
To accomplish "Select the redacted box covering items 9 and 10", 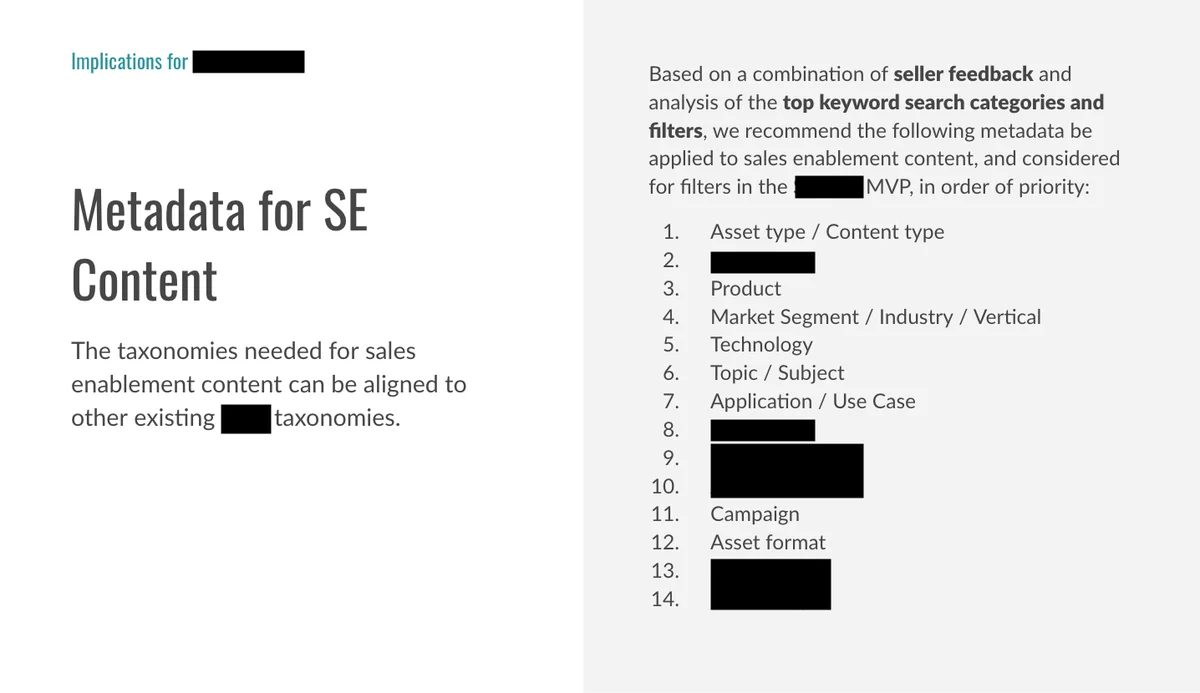I will click(x=786, y=471).
